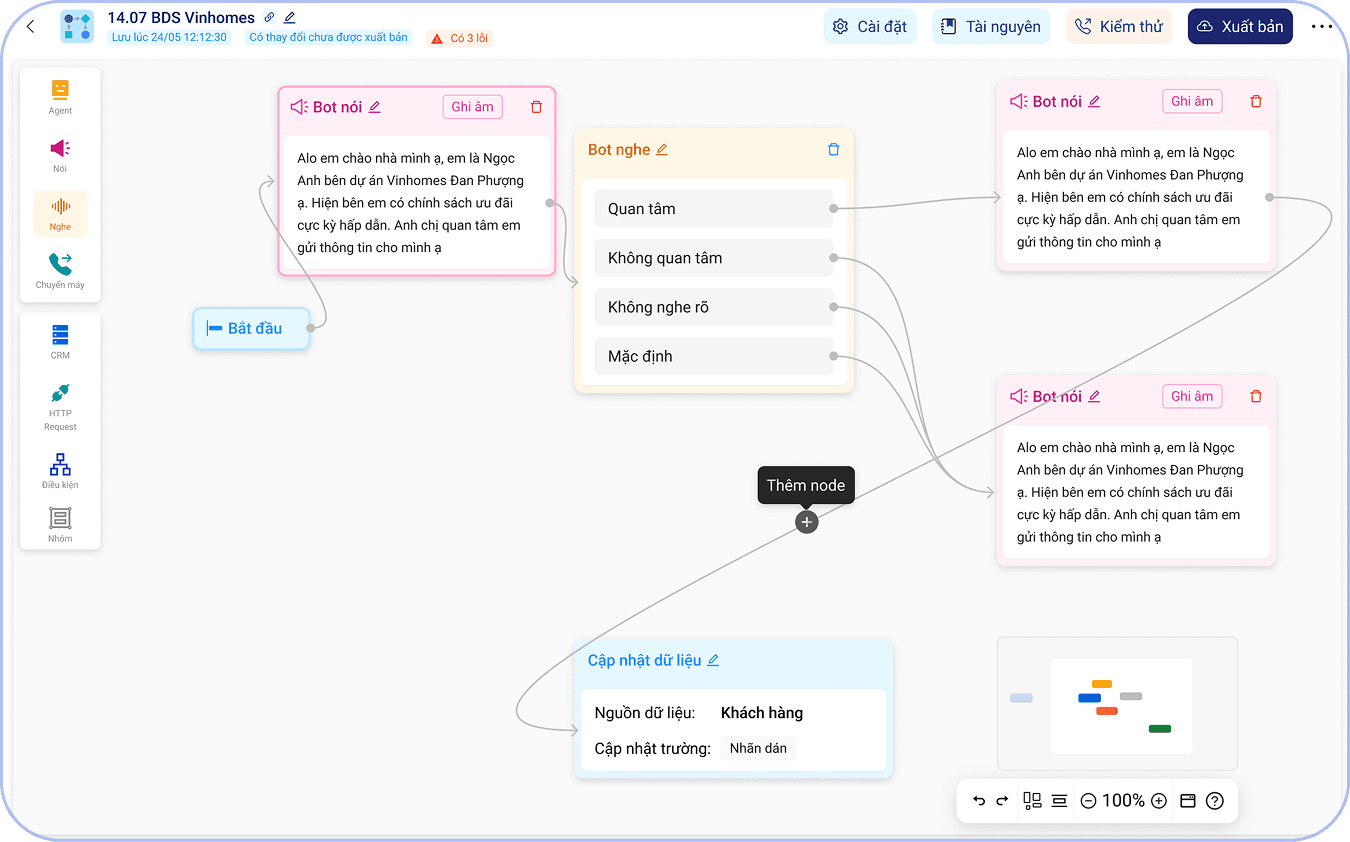
Task: Open the three-dot more options menu
Action: click(x=1321, y=27)
